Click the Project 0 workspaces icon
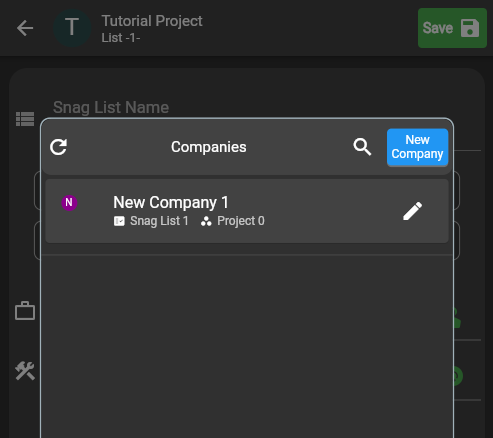Screen dimensions: 493x438 point(206,221)
